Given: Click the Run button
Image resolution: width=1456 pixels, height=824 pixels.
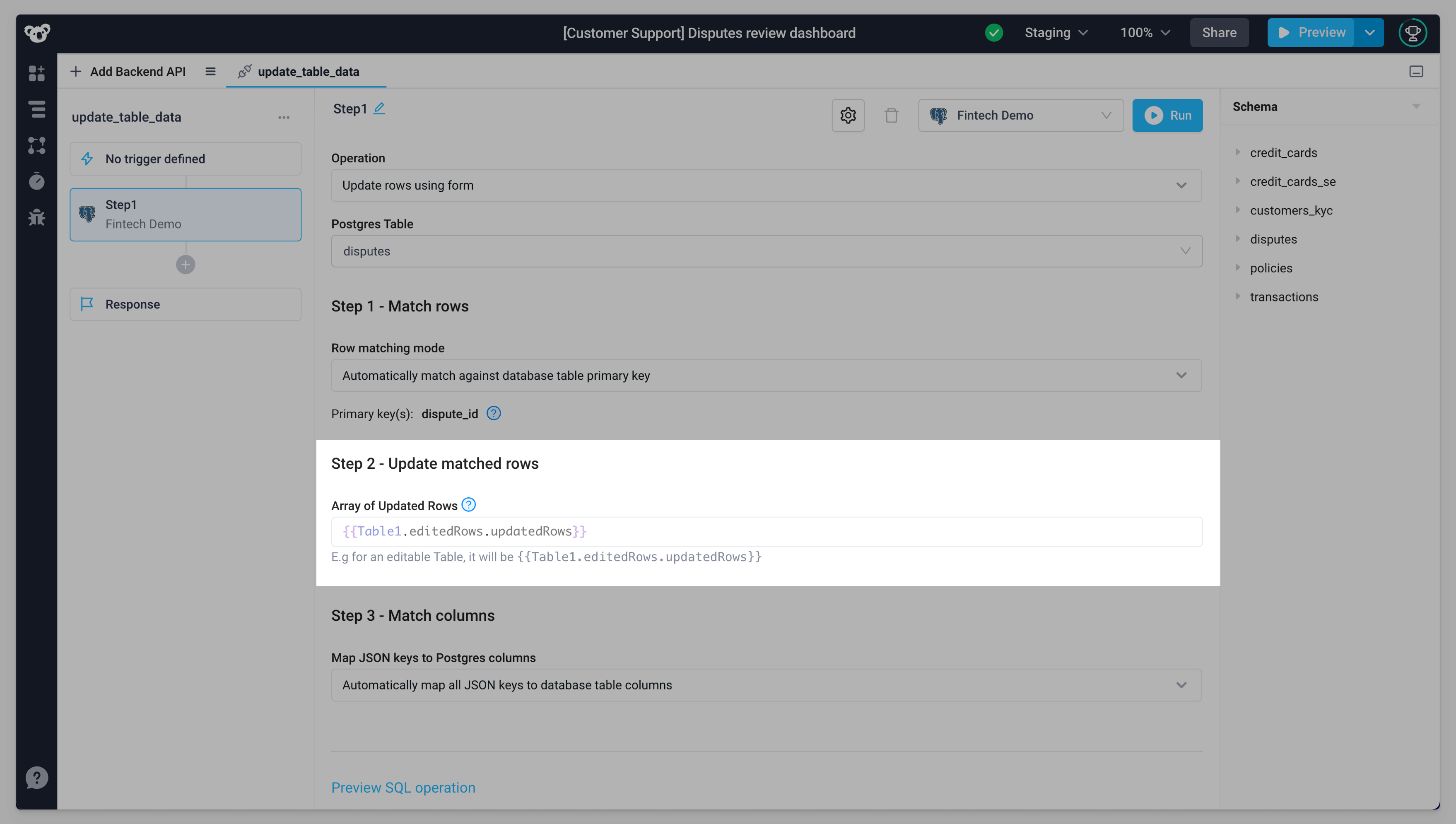Looking at the screenshot, I should click(1167, 116).
